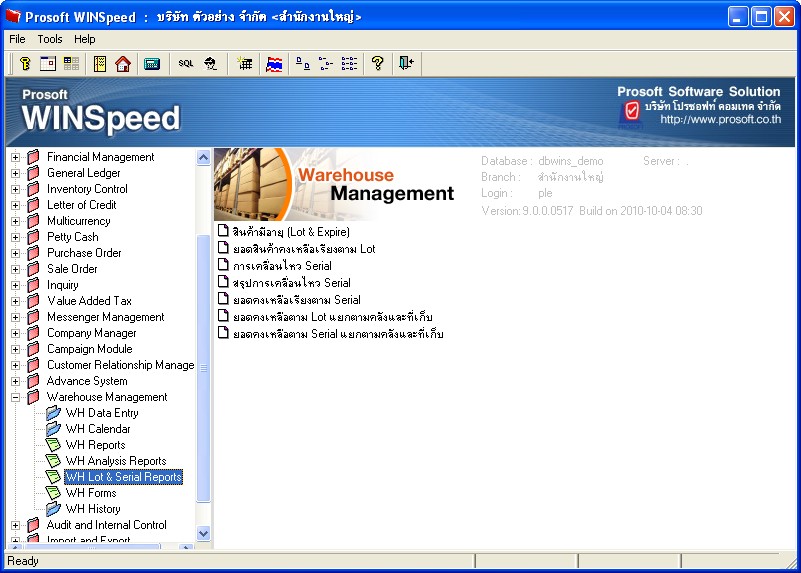Collapse the Warehouse Management tree node
The image size is (801, 573).
point(15,397)
